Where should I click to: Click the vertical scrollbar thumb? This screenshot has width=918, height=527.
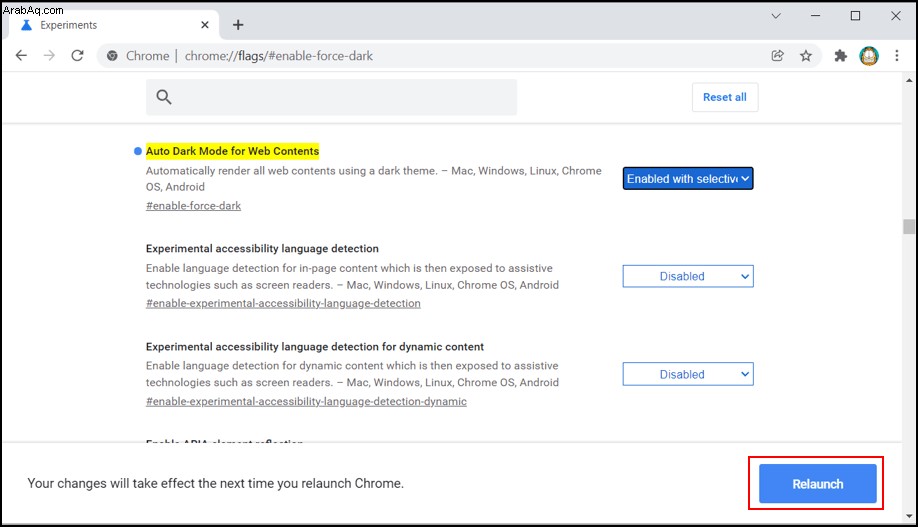click(909, 227)
